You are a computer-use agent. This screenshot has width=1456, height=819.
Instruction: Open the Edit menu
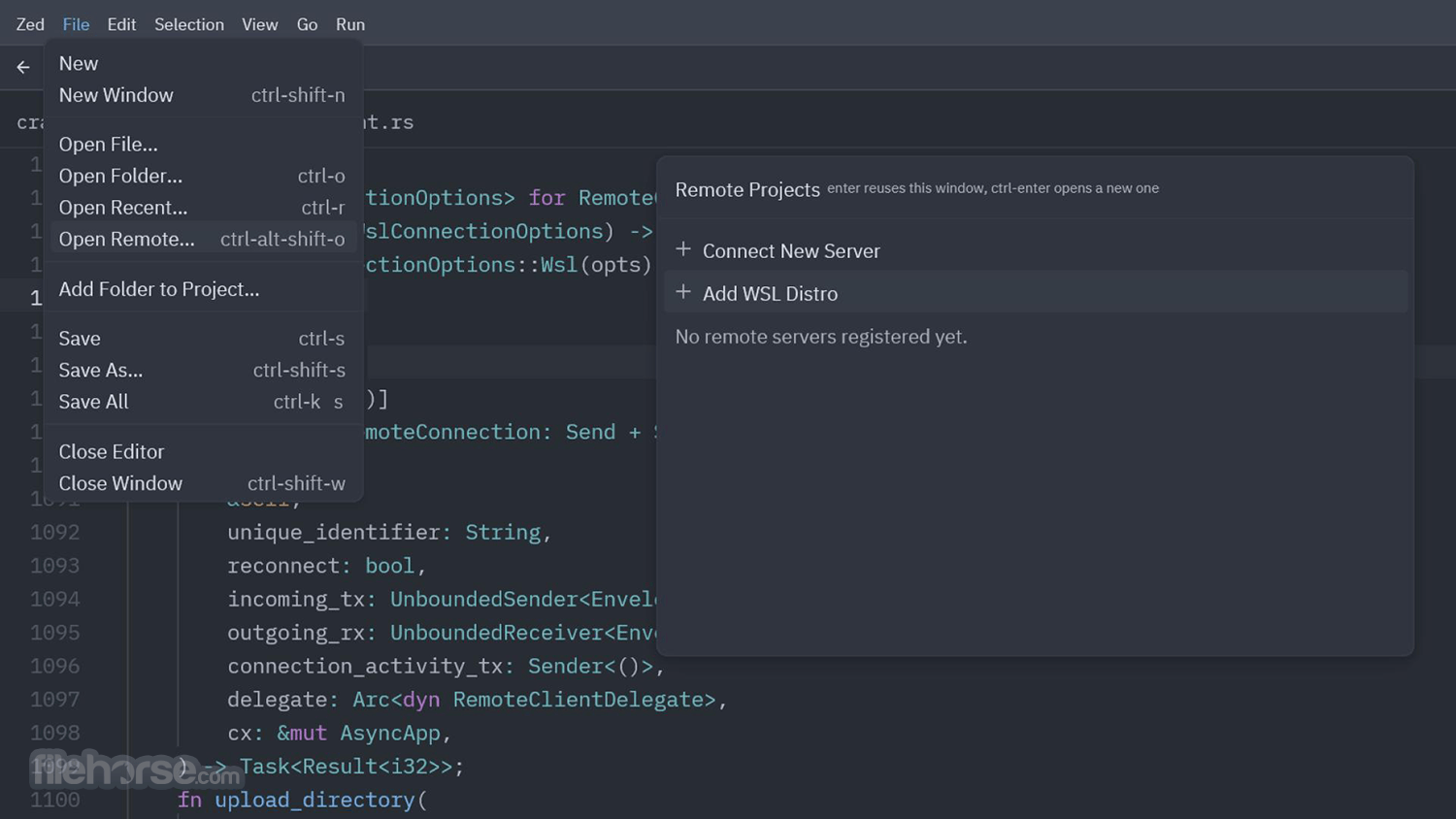tap(121, 24)
